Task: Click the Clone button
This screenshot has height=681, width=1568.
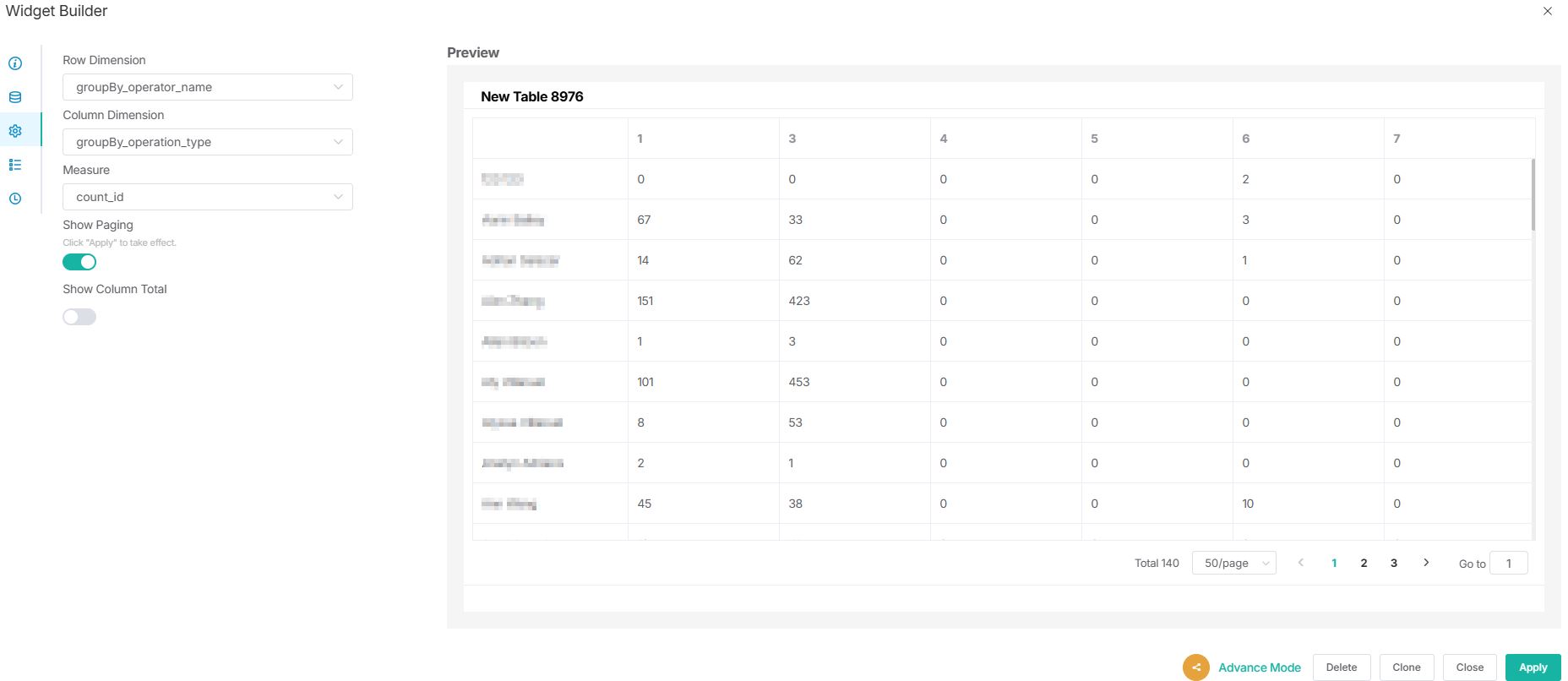Action: (x=1406, y=667)
